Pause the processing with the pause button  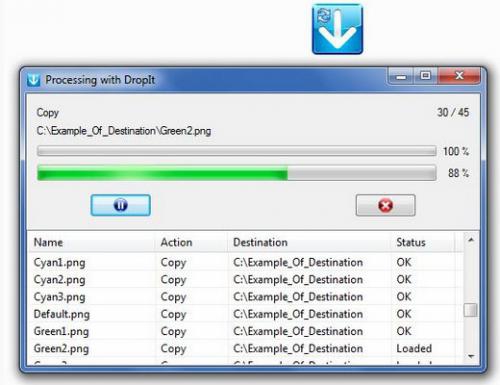pyautogui.click(x=120, y=205)
